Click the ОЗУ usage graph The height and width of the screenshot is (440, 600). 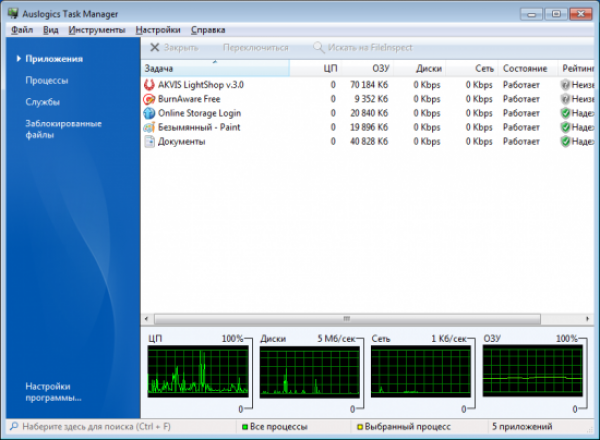pos(532,370)
